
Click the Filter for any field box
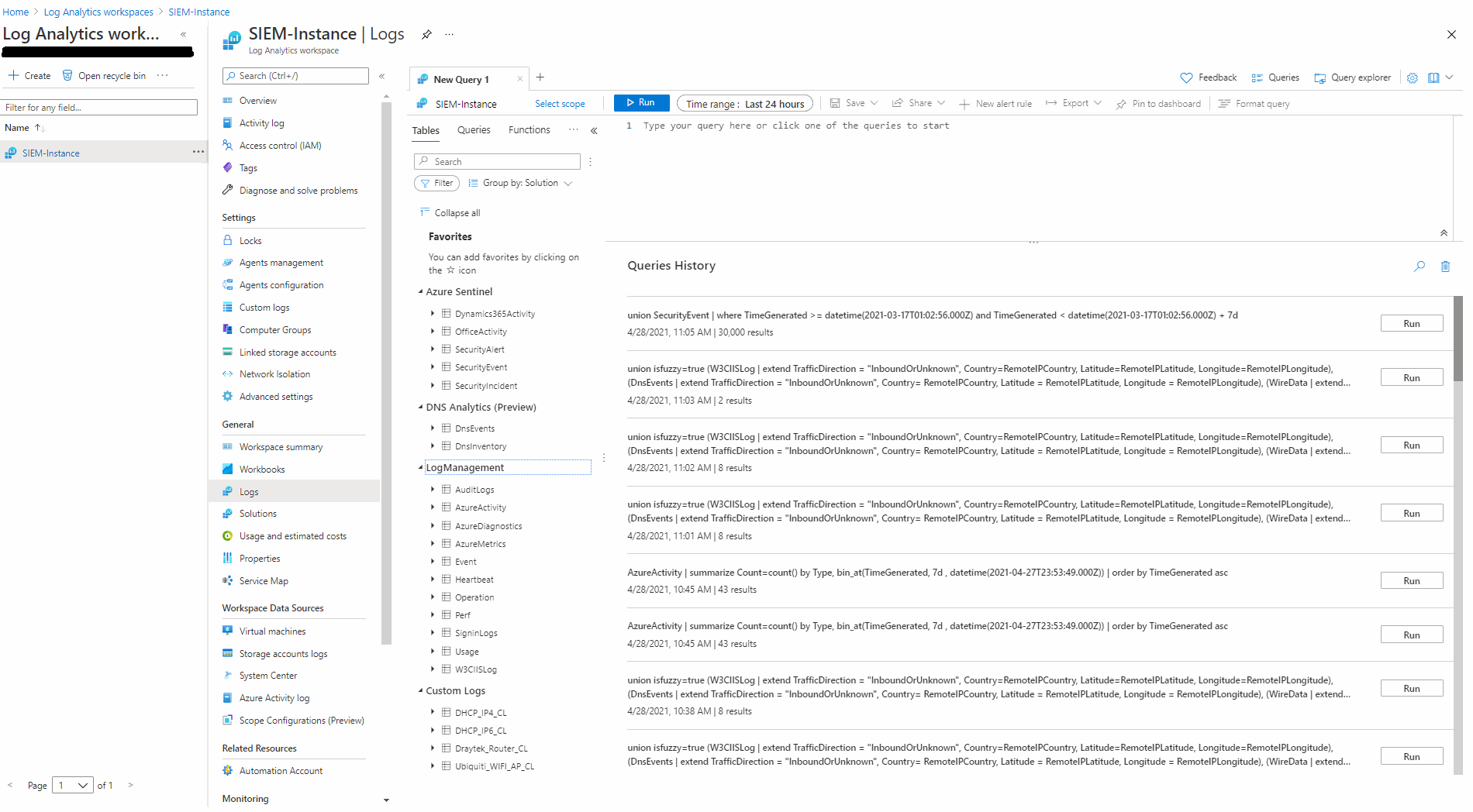99,108
